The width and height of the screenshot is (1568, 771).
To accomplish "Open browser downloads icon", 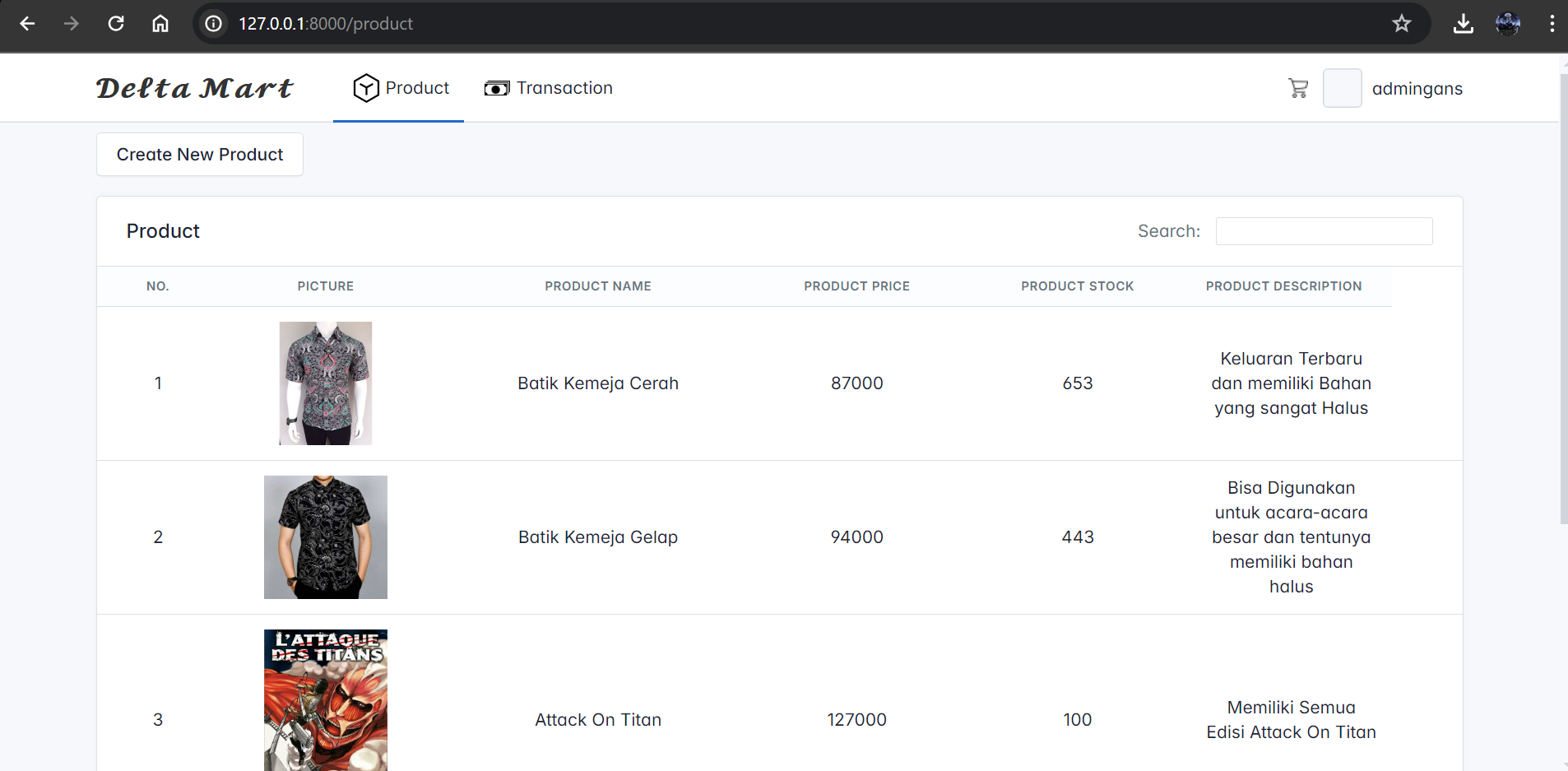I will coord(1463,24).
